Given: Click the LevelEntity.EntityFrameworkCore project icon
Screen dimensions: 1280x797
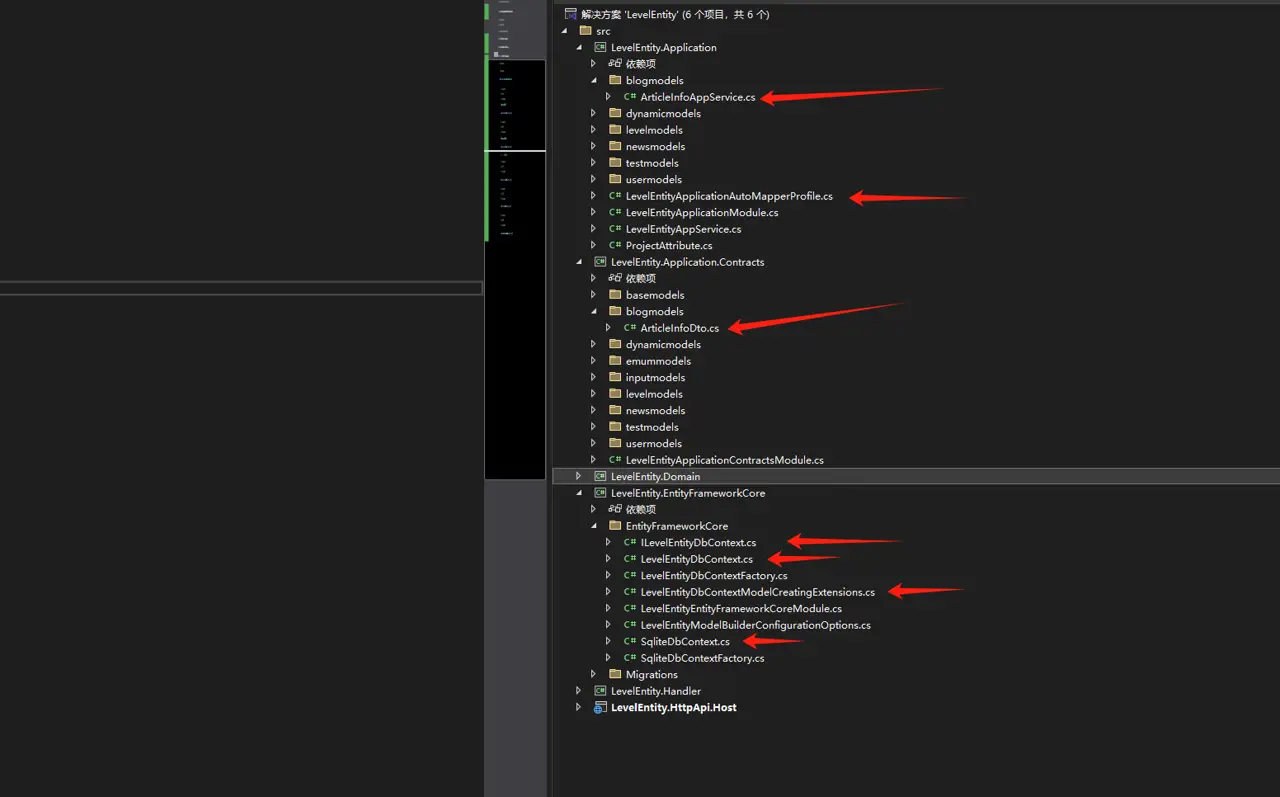Looking at the screenshot, I should 600,493.
